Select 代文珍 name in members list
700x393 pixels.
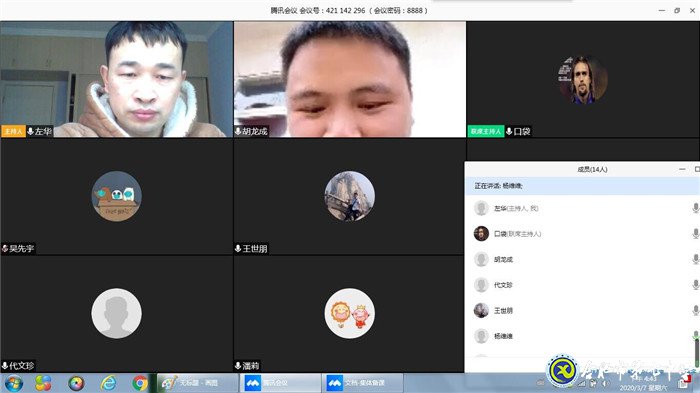[x=503, y=285]
